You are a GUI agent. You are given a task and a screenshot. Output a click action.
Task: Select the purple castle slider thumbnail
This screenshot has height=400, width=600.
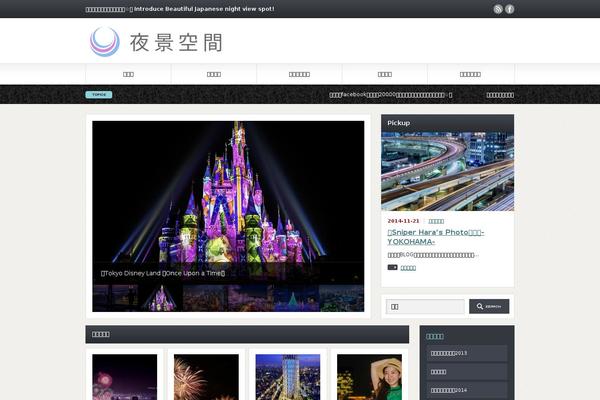click(x=160, y=298)
